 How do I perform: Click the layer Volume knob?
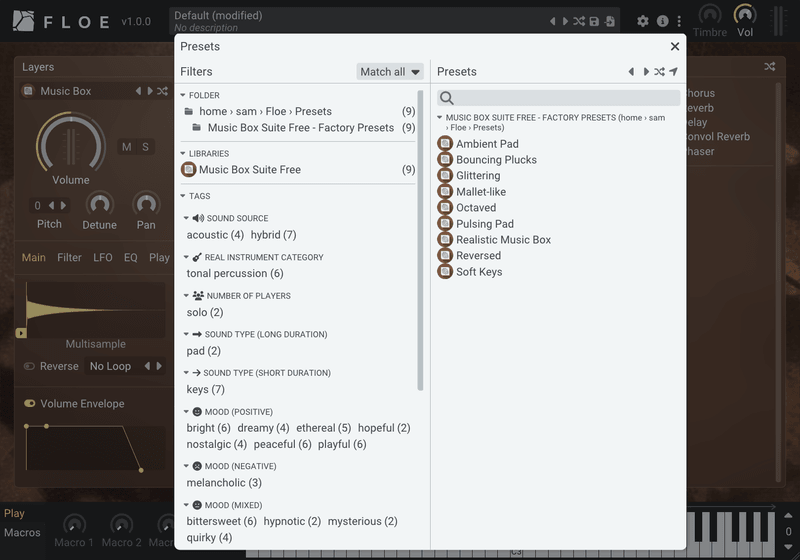(71, 145)
